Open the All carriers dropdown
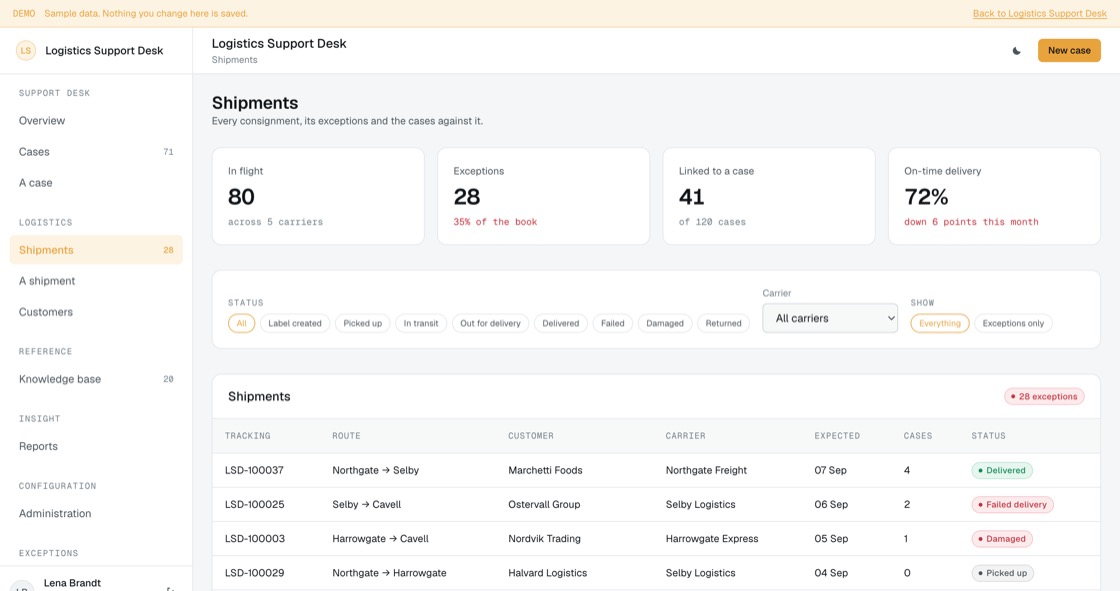 (829, 318)
